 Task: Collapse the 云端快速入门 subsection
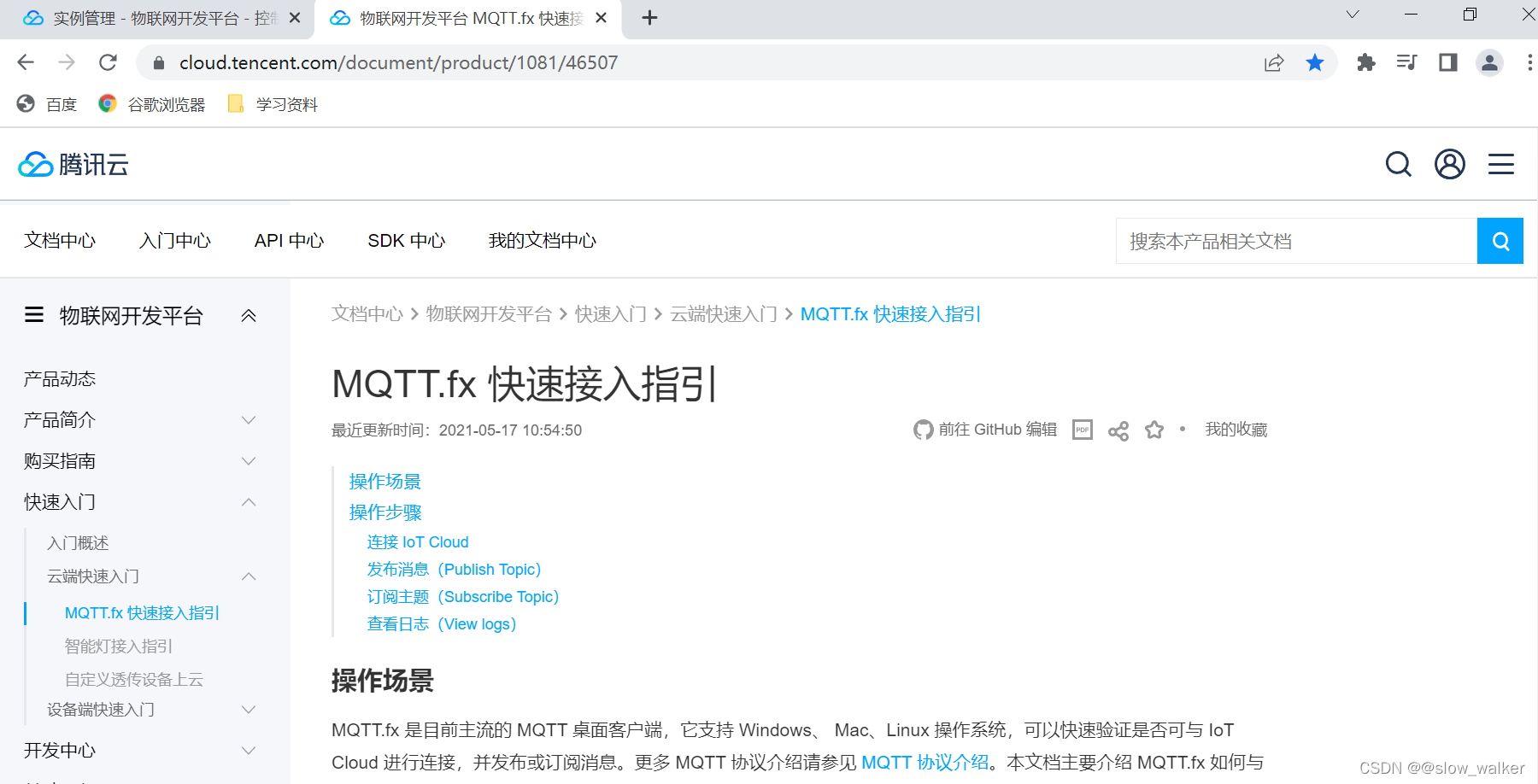(249, 576)
